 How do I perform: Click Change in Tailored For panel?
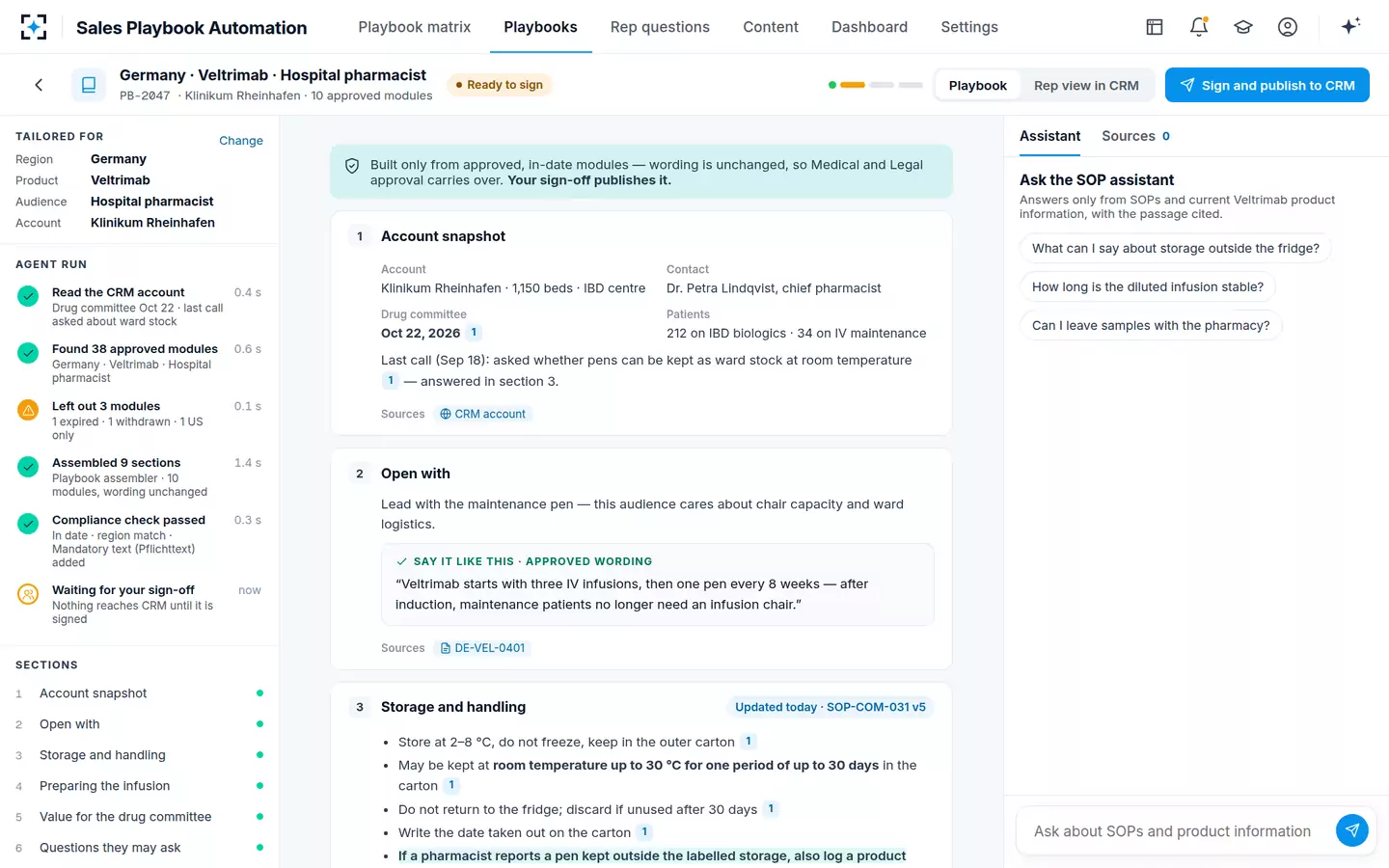[x=241, y=141]
